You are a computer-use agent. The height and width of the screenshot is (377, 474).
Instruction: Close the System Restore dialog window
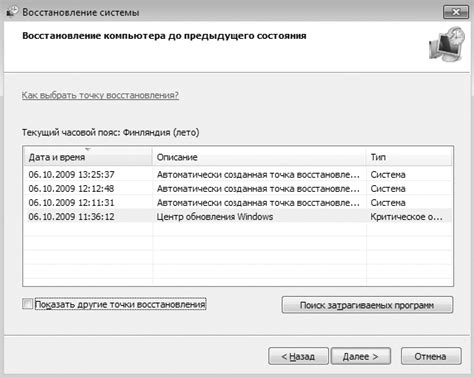(x=455, y=12)
